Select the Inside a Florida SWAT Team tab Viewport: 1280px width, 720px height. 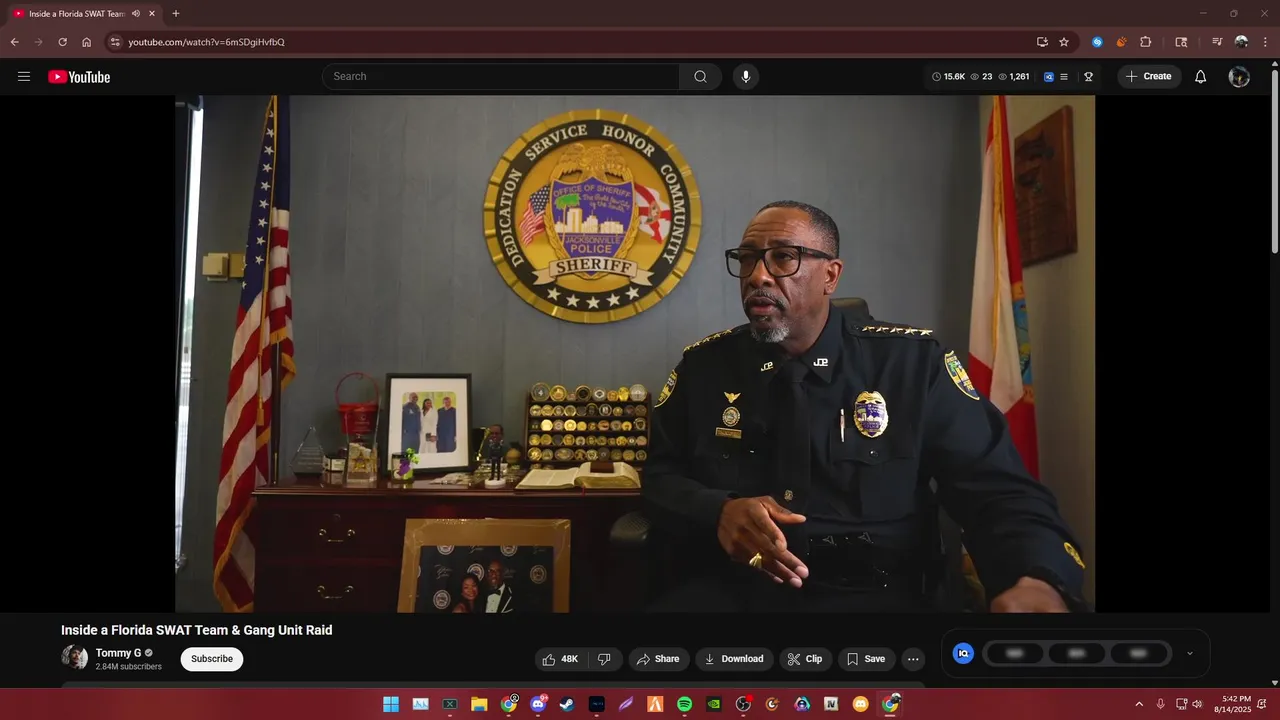[76, 14]
